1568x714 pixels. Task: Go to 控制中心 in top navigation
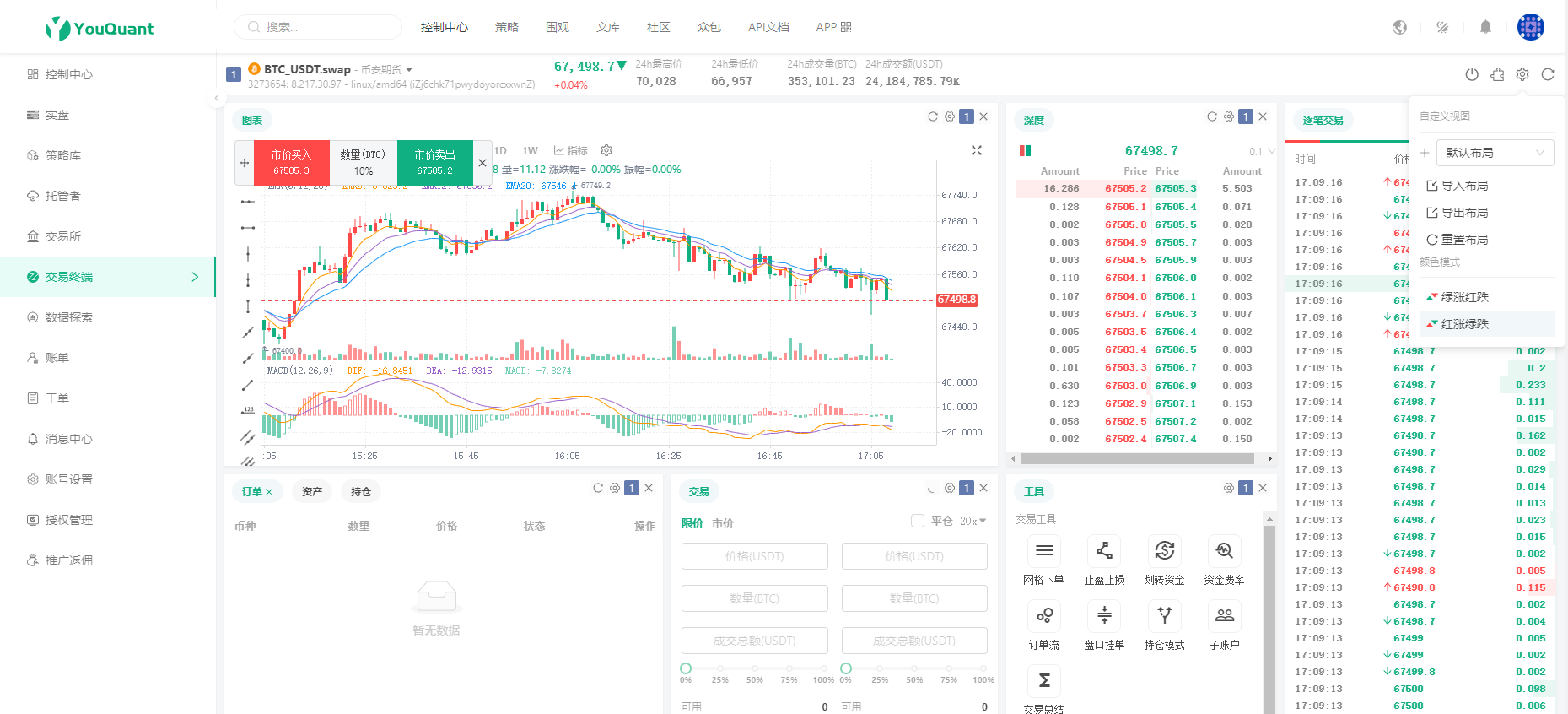(x=445, y=27)
